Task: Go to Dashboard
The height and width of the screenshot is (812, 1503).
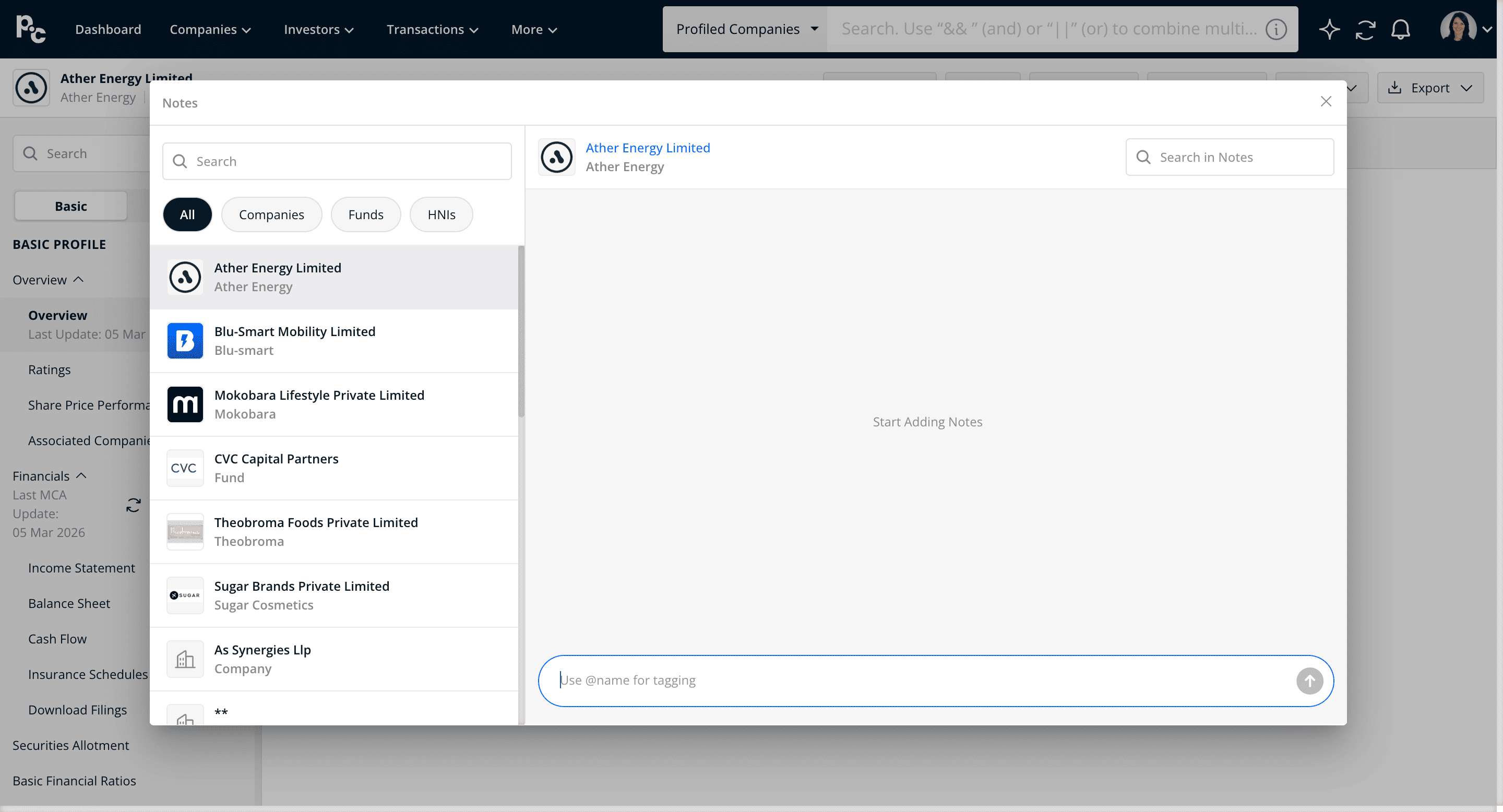Action: pyautogui.click(x=108, y=29)
